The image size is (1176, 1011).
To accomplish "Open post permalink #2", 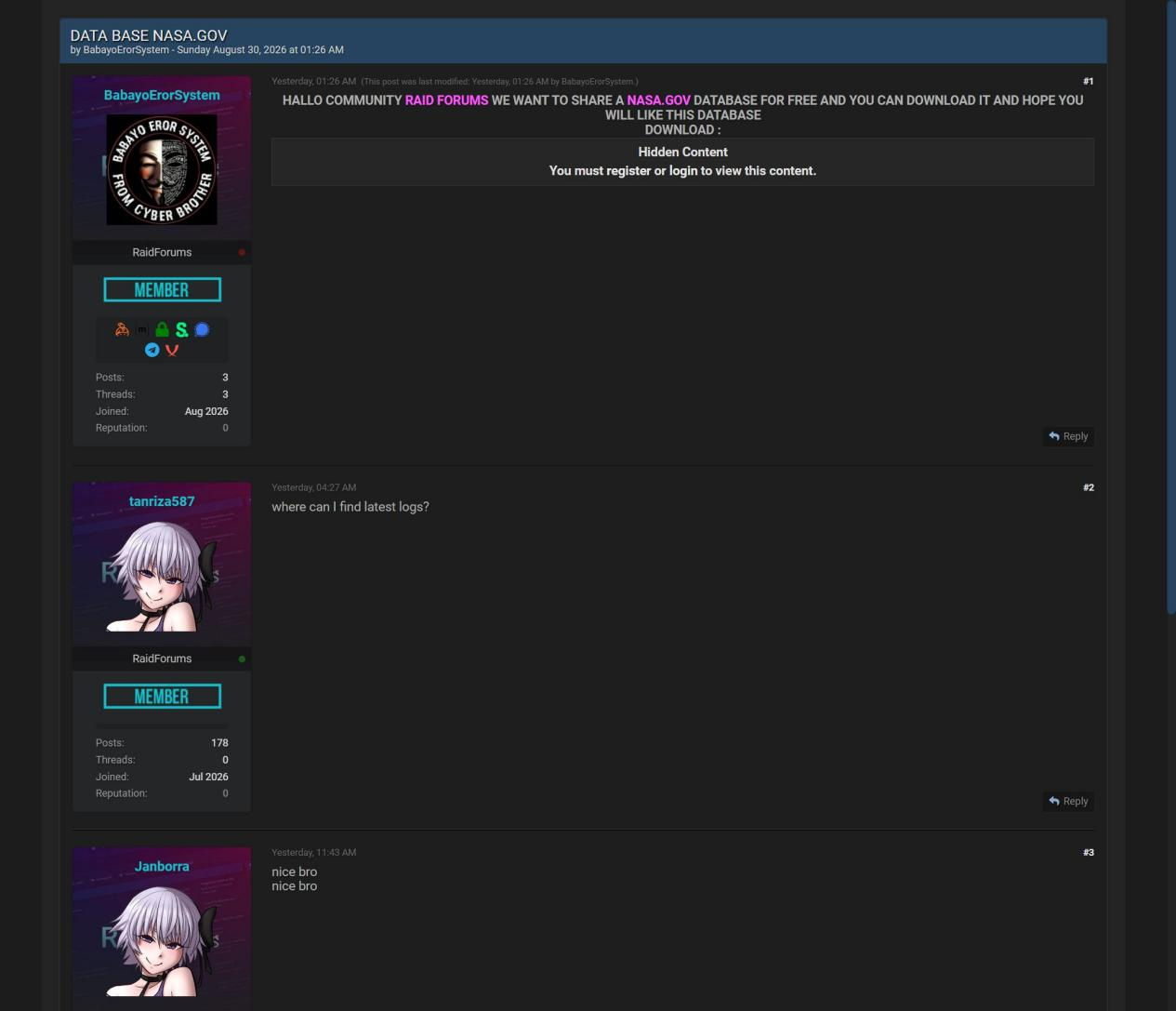I will pos(1088,487).
